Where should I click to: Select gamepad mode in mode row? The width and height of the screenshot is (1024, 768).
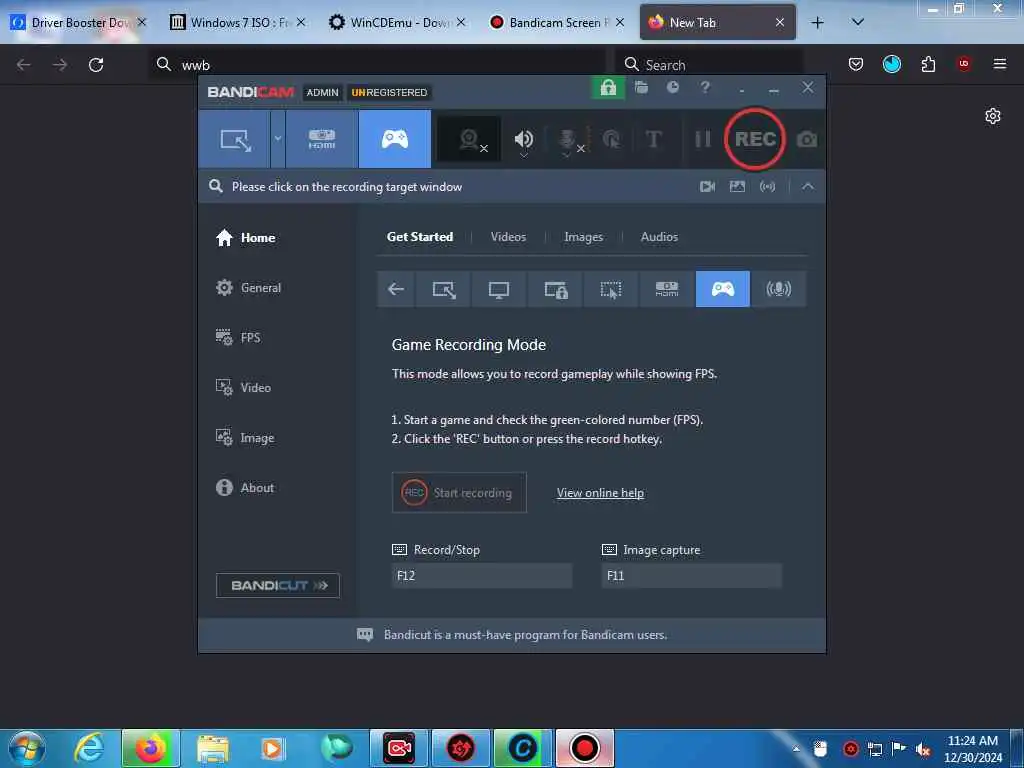[722, 289]
